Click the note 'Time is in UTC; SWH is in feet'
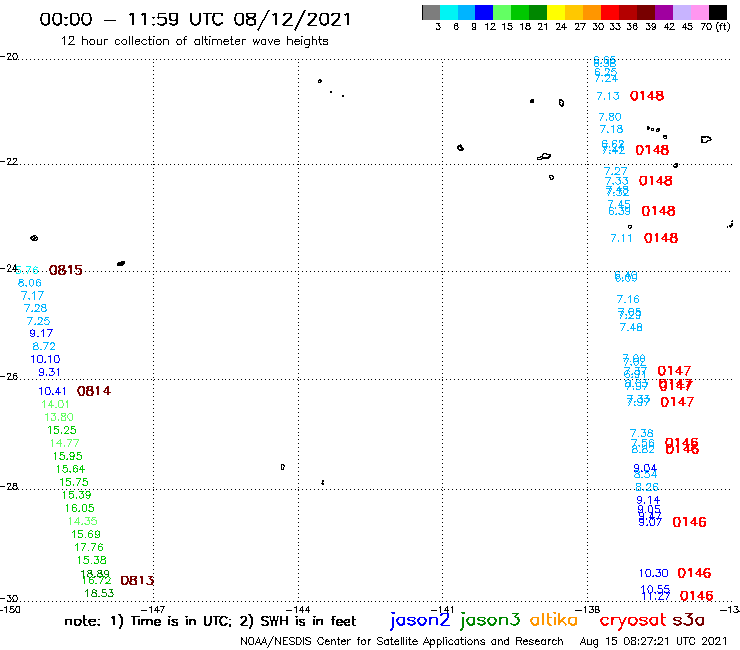The width and height of the screenshot is (740, 650). click(x=210, y=621)
